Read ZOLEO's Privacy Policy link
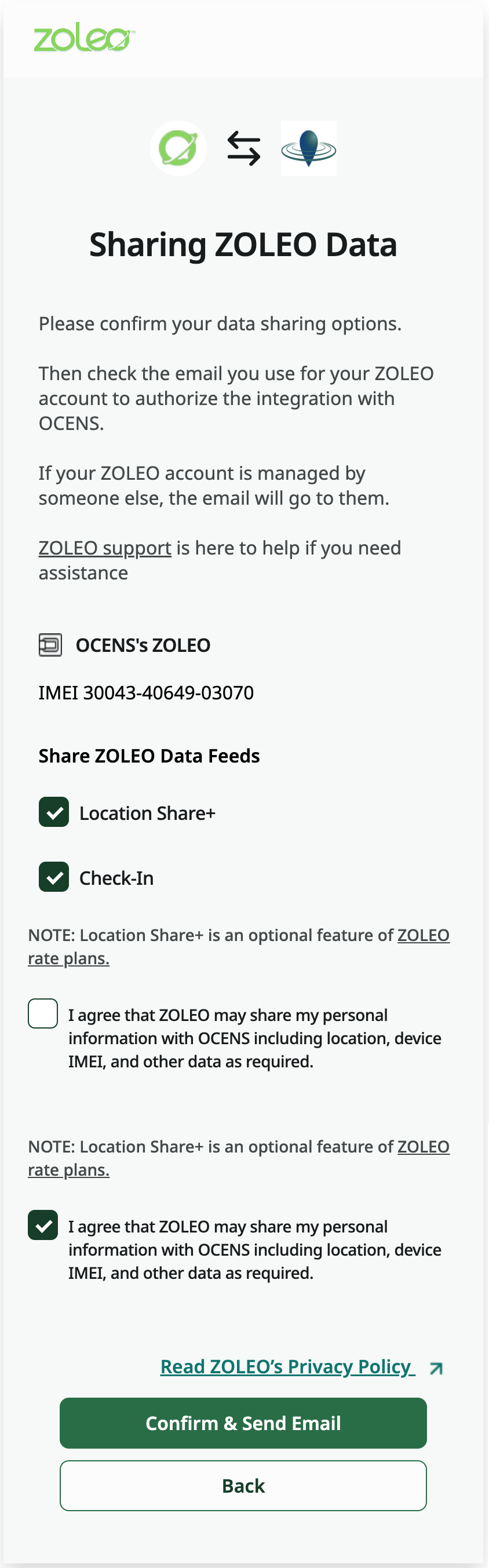 pyautogui.click(x=287, y=1367)
